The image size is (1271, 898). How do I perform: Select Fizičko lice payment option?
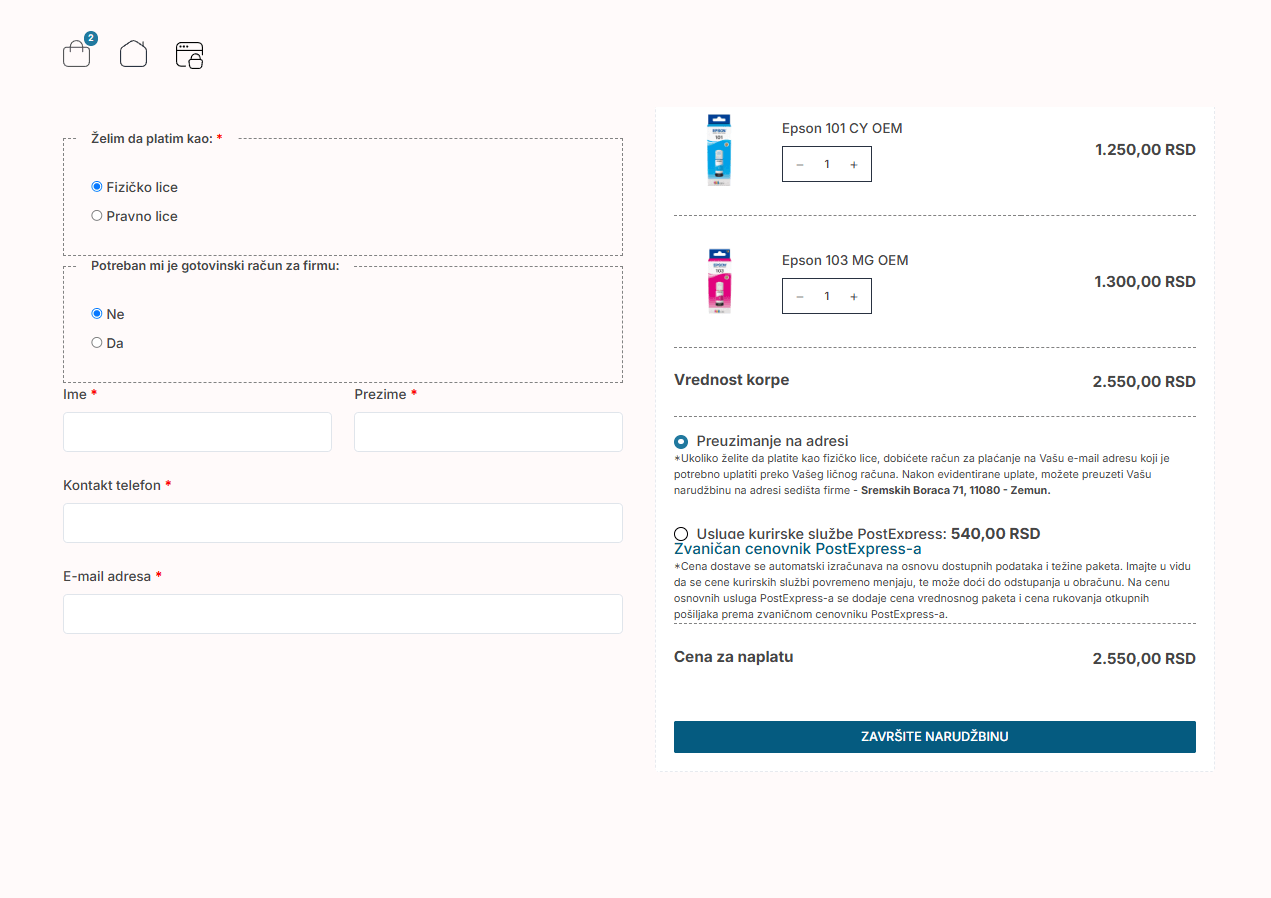97,187
